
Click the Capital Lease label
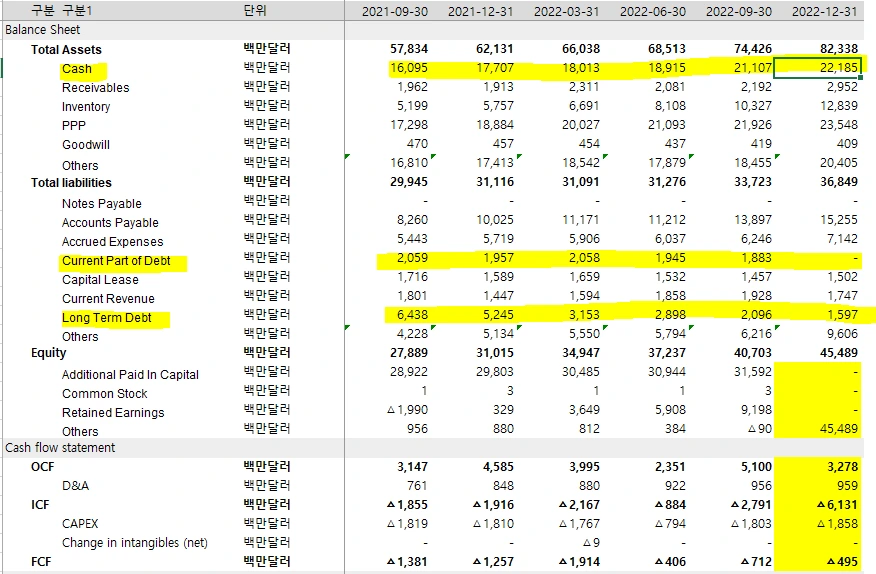click(x=100, y=280)
